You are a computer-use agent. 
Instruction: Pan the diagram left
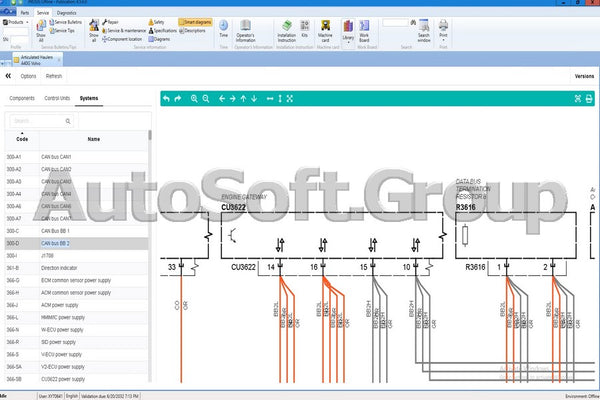(x=222, y=99)
